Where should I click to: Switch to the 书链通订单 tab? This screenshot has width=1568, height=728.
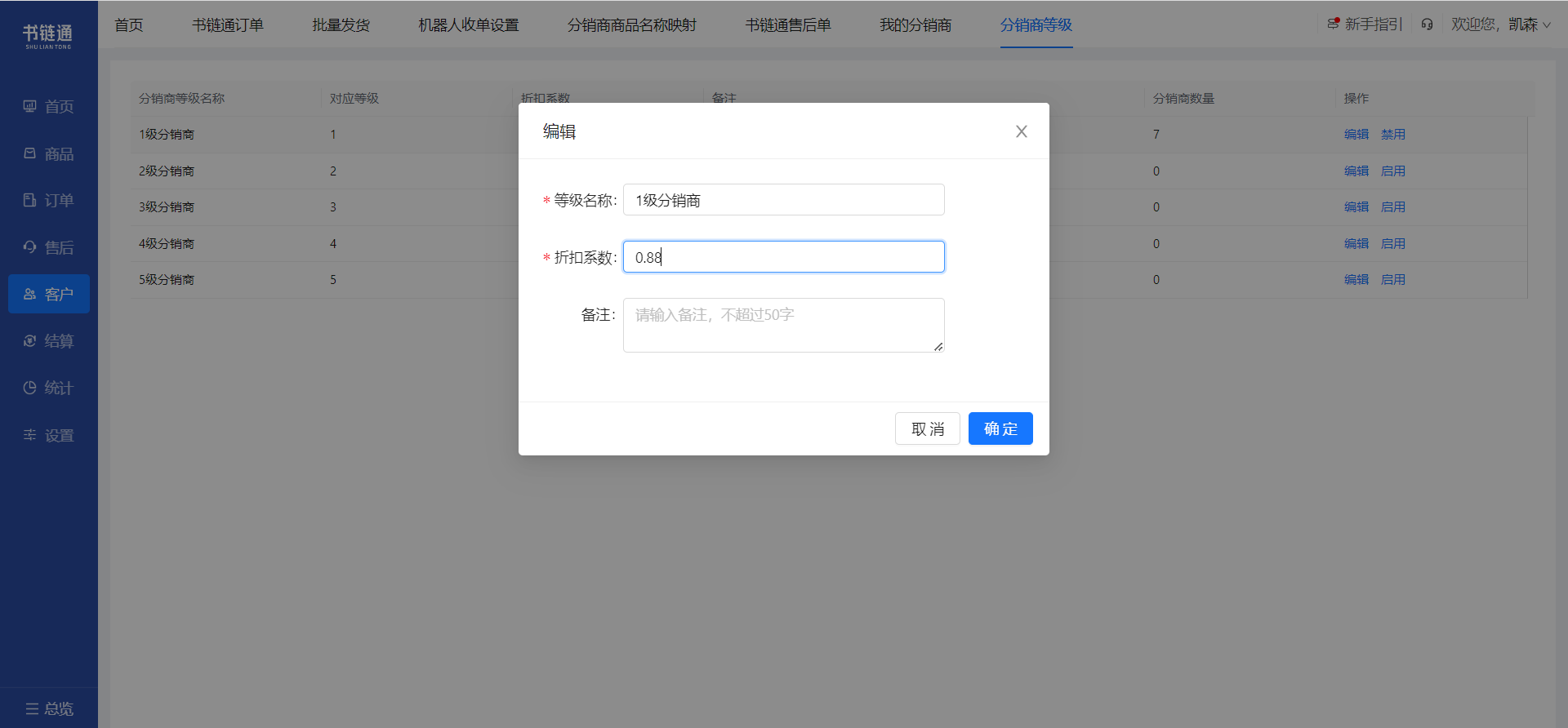click(x=228, y=25)
